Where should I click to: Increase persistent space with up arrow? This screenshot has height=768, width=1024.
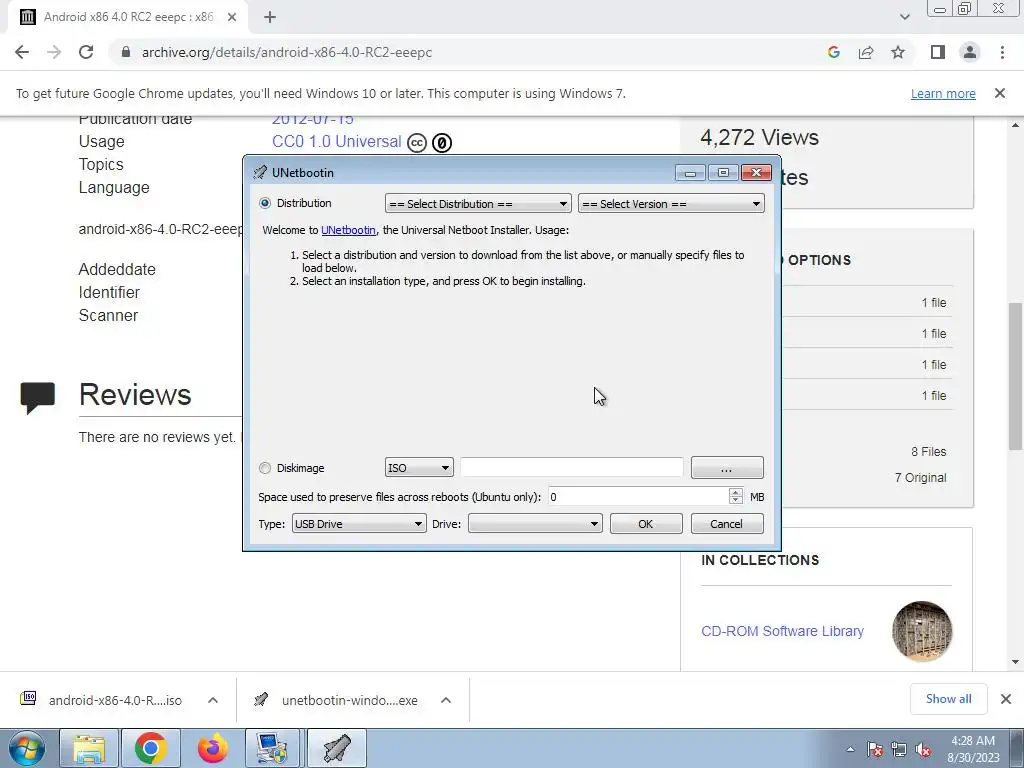point(736,492)
